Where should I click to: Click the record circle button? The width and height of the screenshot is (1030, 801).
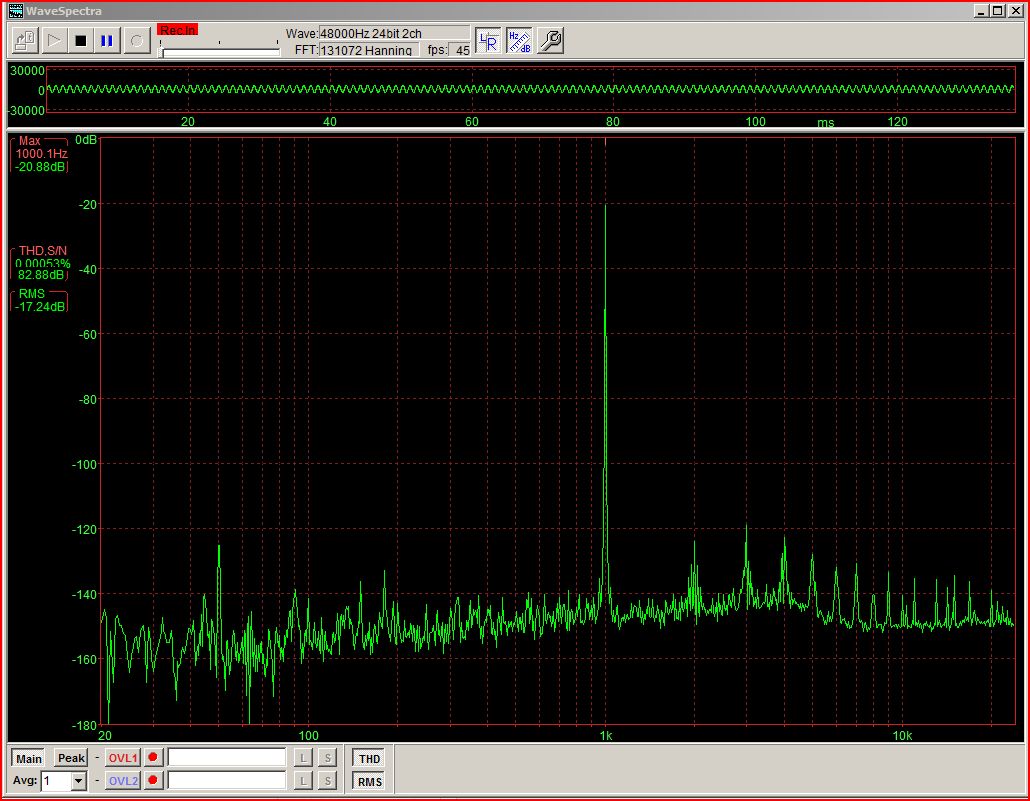tap(137, 41)
